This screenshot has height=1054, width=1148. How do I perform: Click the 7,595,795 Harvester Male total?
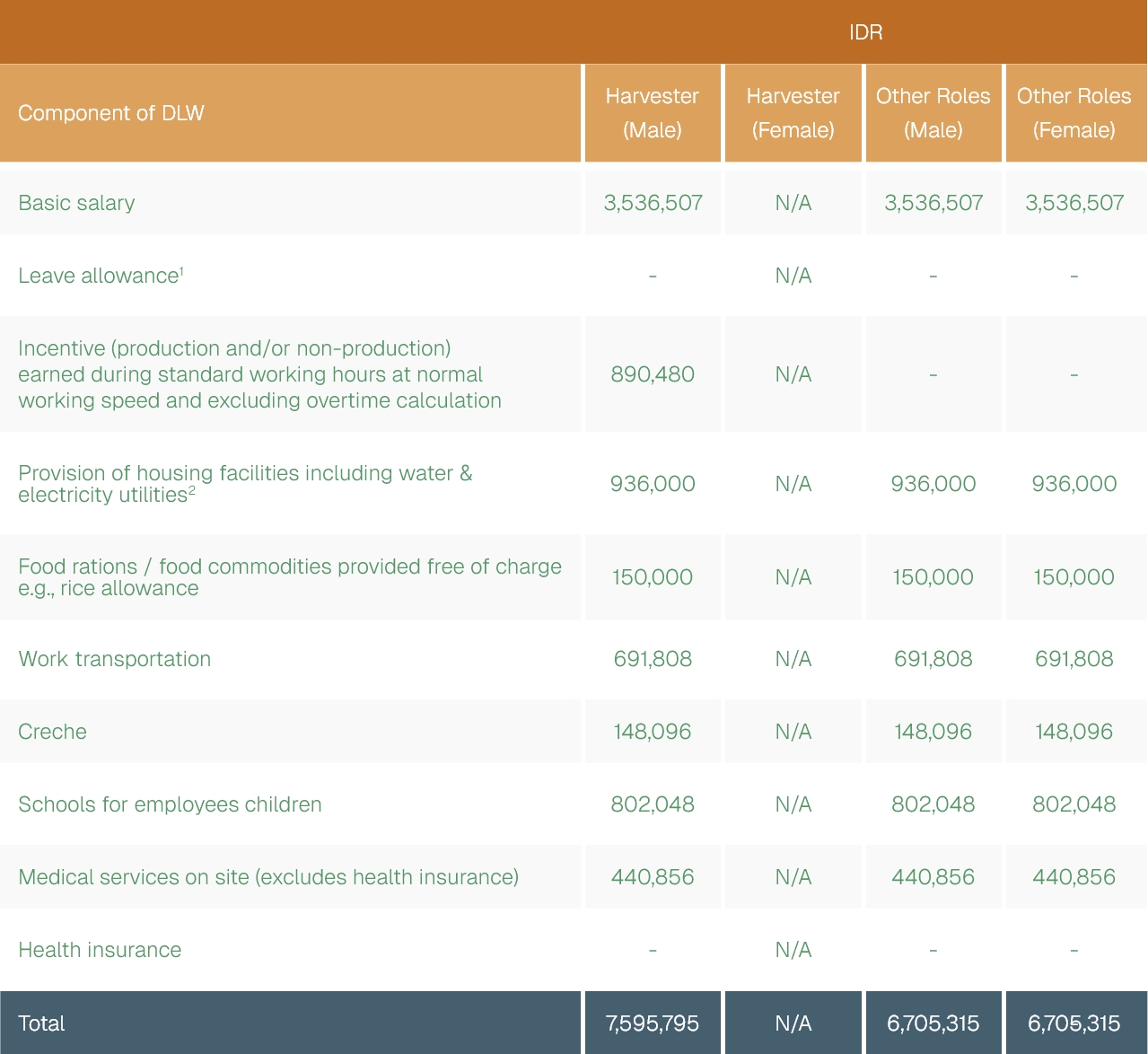coord(652,1023)
